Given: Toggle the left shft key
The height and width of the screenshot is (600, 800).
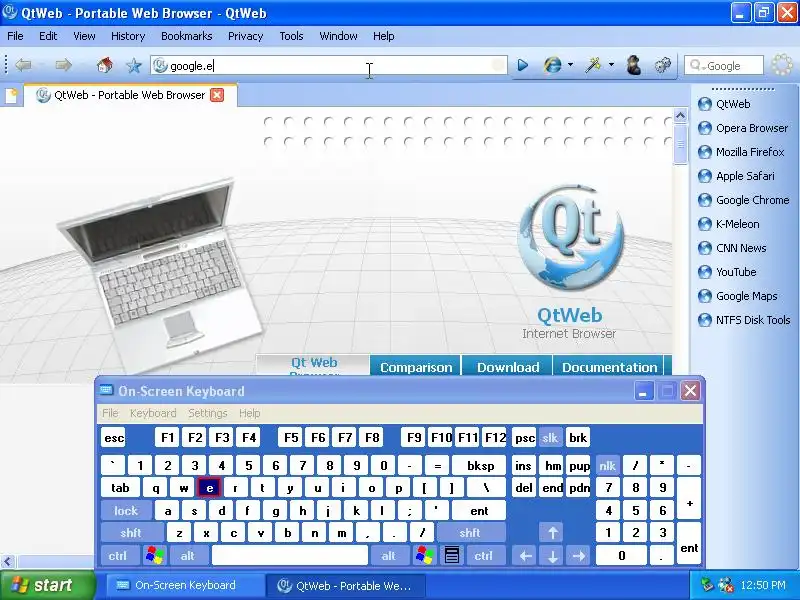Looking at the screenshot, I should click(131, 533).
